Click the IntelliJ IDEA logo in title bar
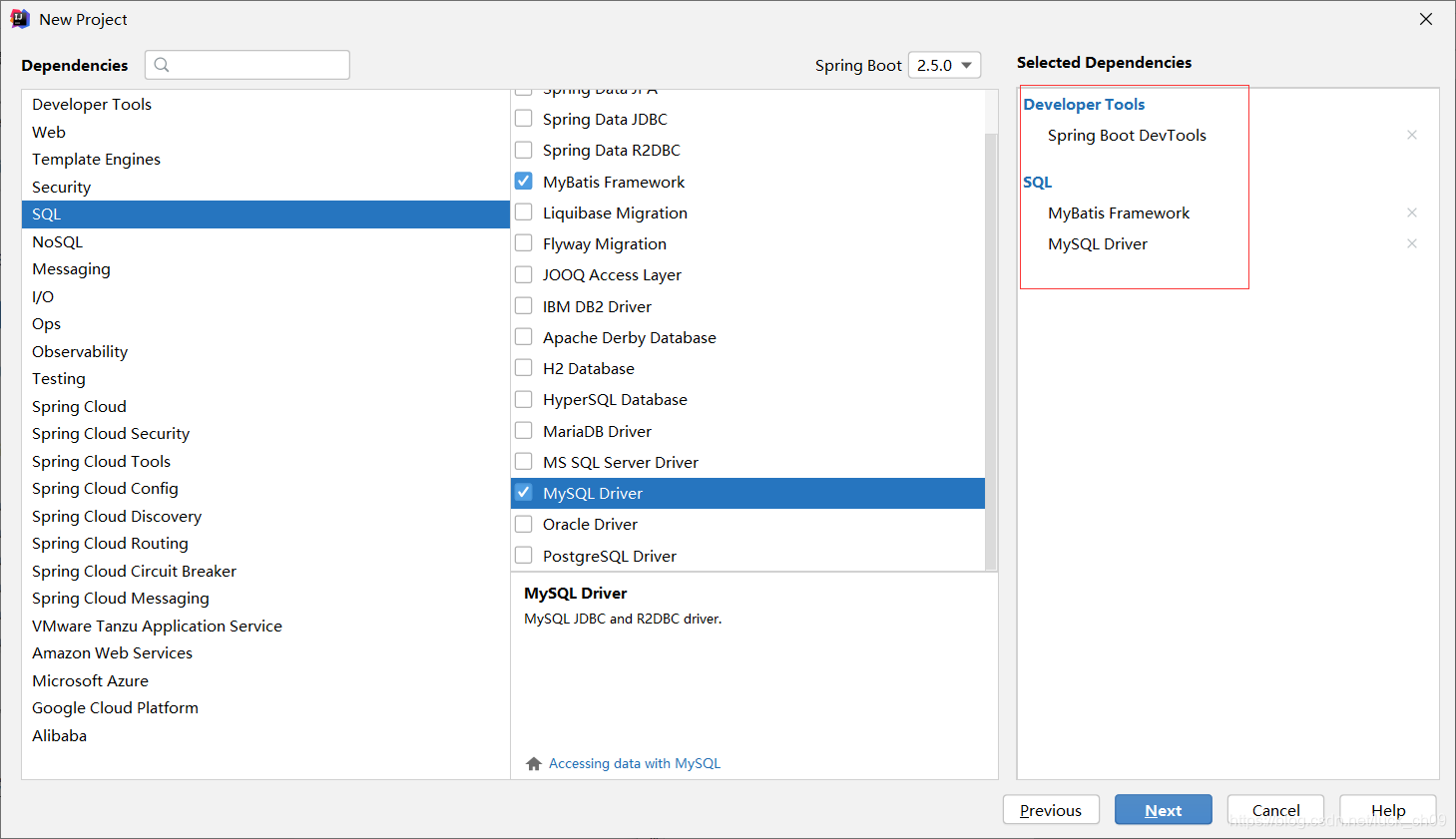This screenshot has height=839, width=1456. (x=20, y=19)
